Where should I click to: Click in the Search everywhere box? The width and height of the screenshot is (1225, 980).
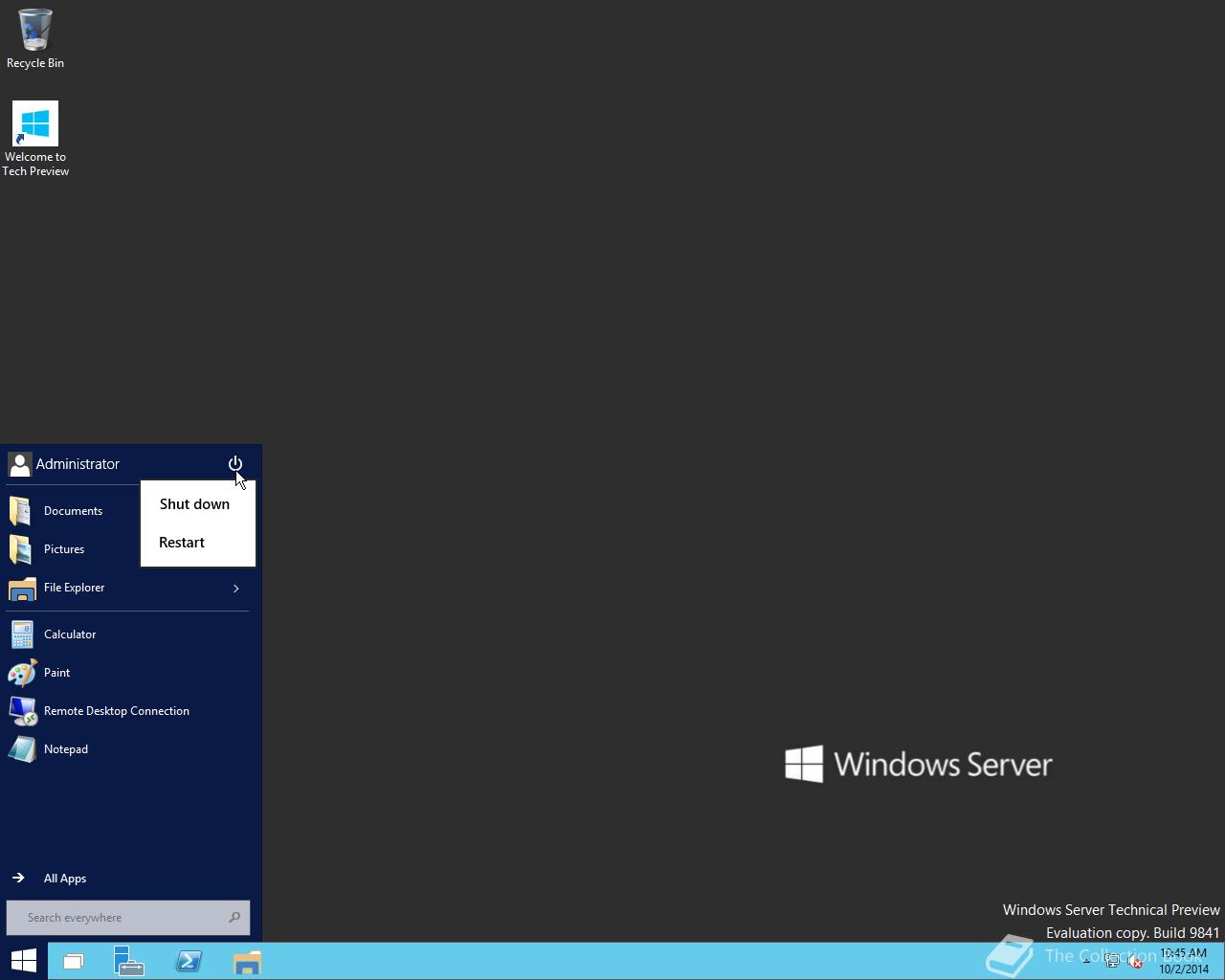click(x=128, y=917)
